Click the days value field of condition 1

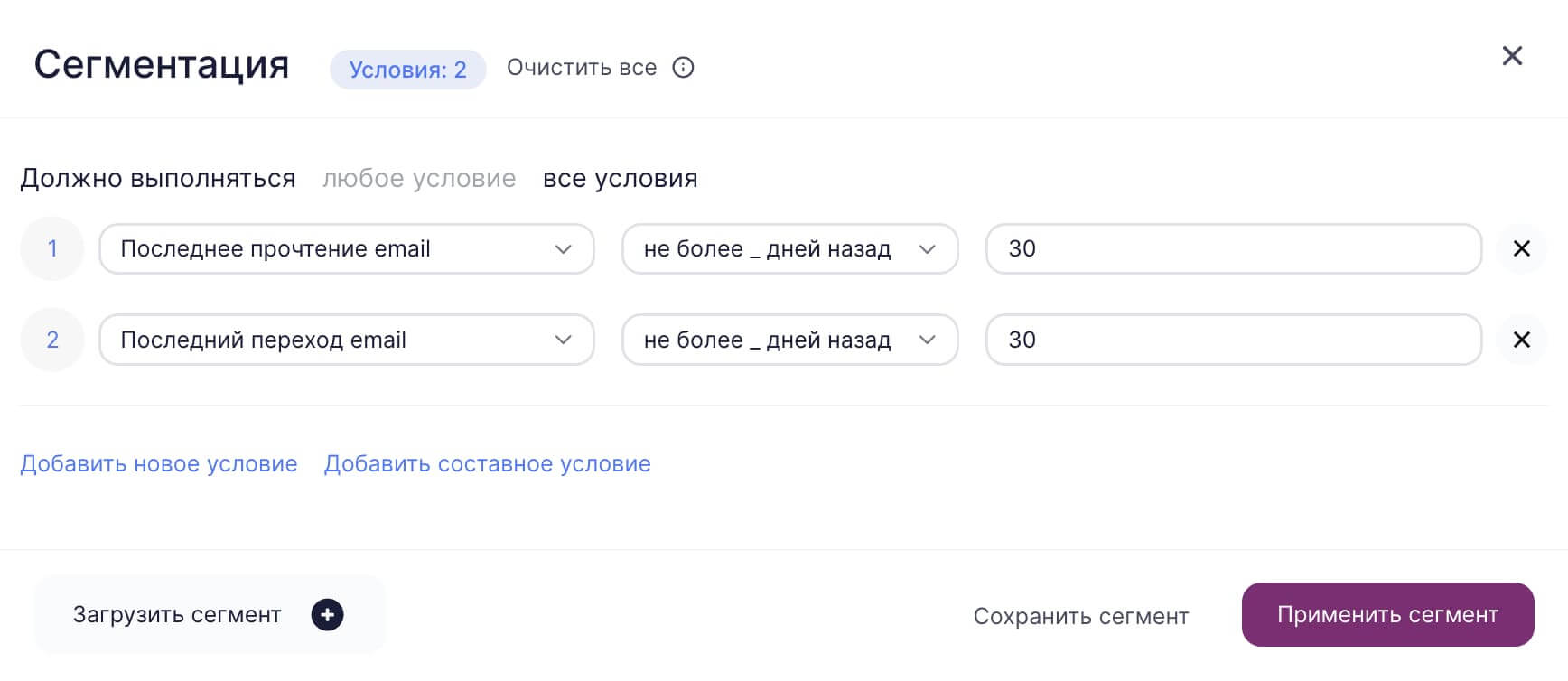tap(1234, 248)
